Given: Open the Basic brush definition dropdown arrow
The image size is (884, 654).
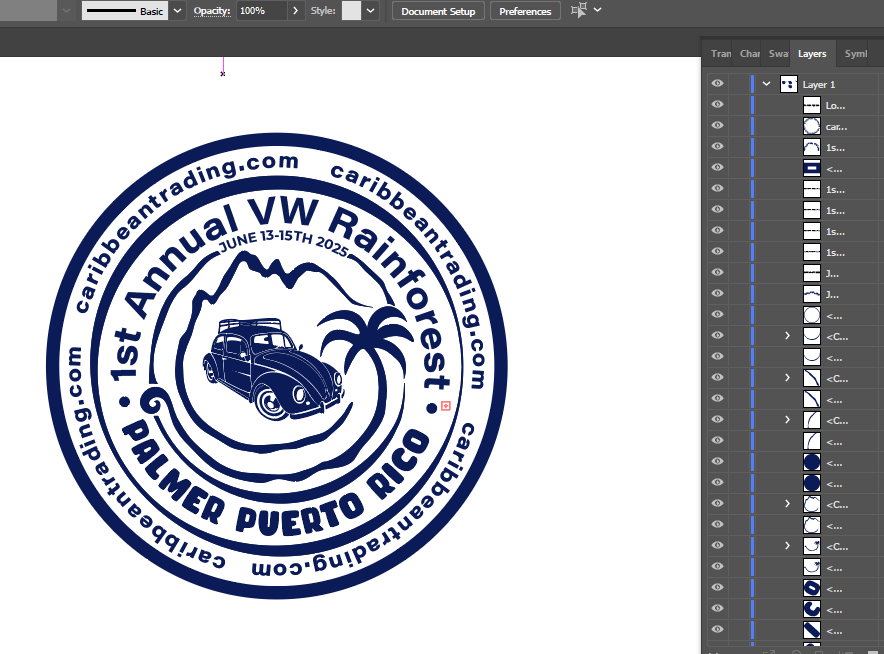Looking at the screenshot, I should 178,11.
